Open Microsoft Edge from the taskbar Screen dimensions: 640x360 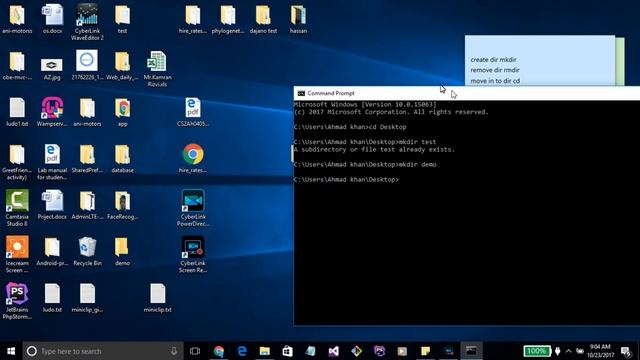coord(242,351)
